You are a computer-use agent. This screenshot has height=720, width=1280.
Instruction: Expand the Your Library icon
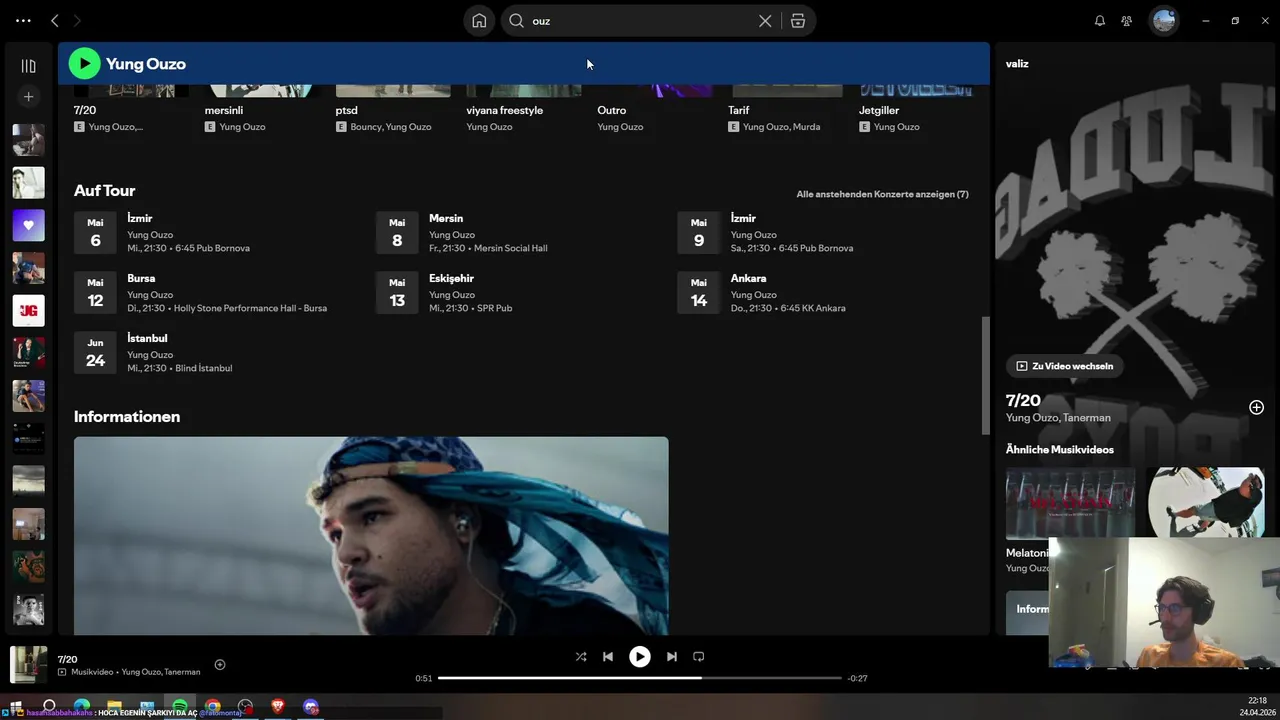click(28, 66)
